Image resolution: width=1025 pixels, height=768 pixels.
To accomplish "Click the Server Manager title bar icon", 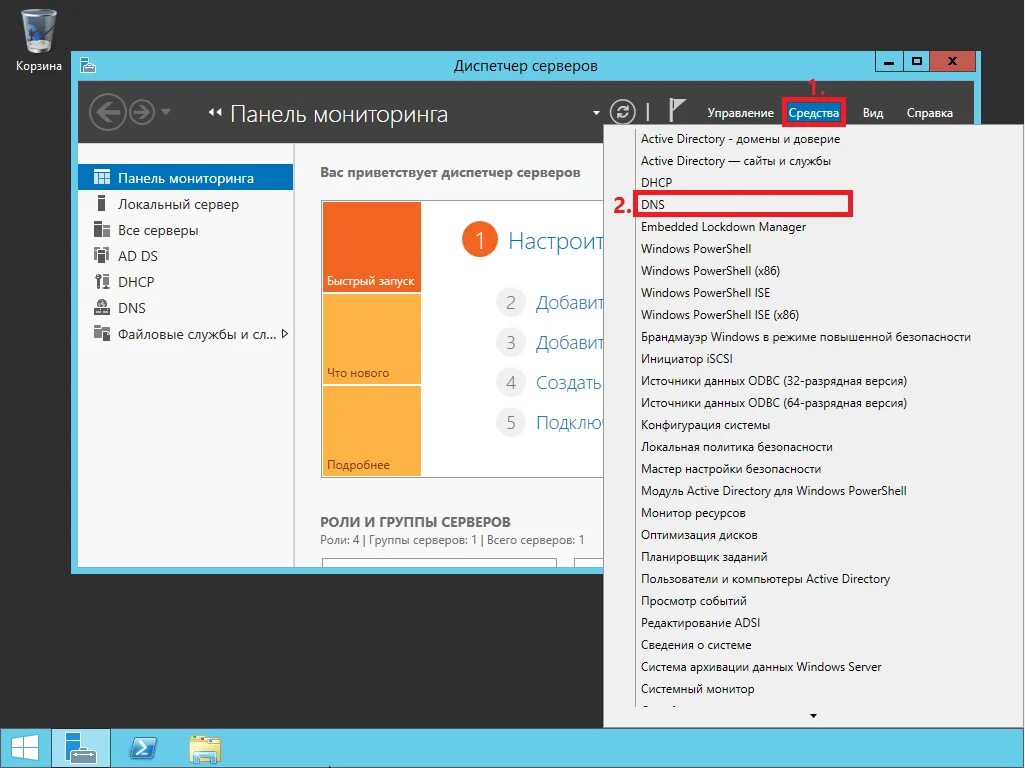I will click(88, 65).
